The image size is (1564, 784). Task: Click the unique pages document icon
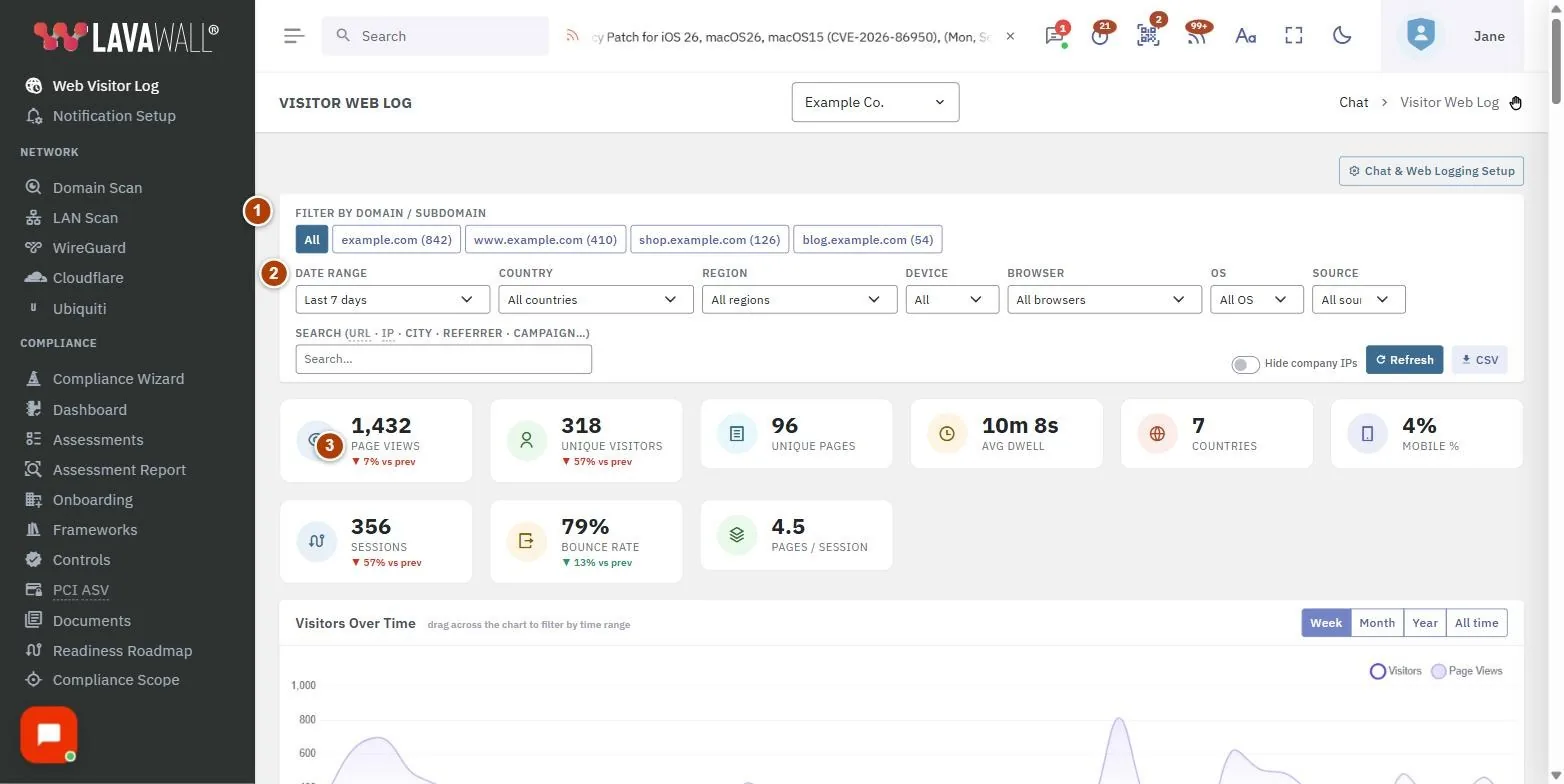point(737,434)
